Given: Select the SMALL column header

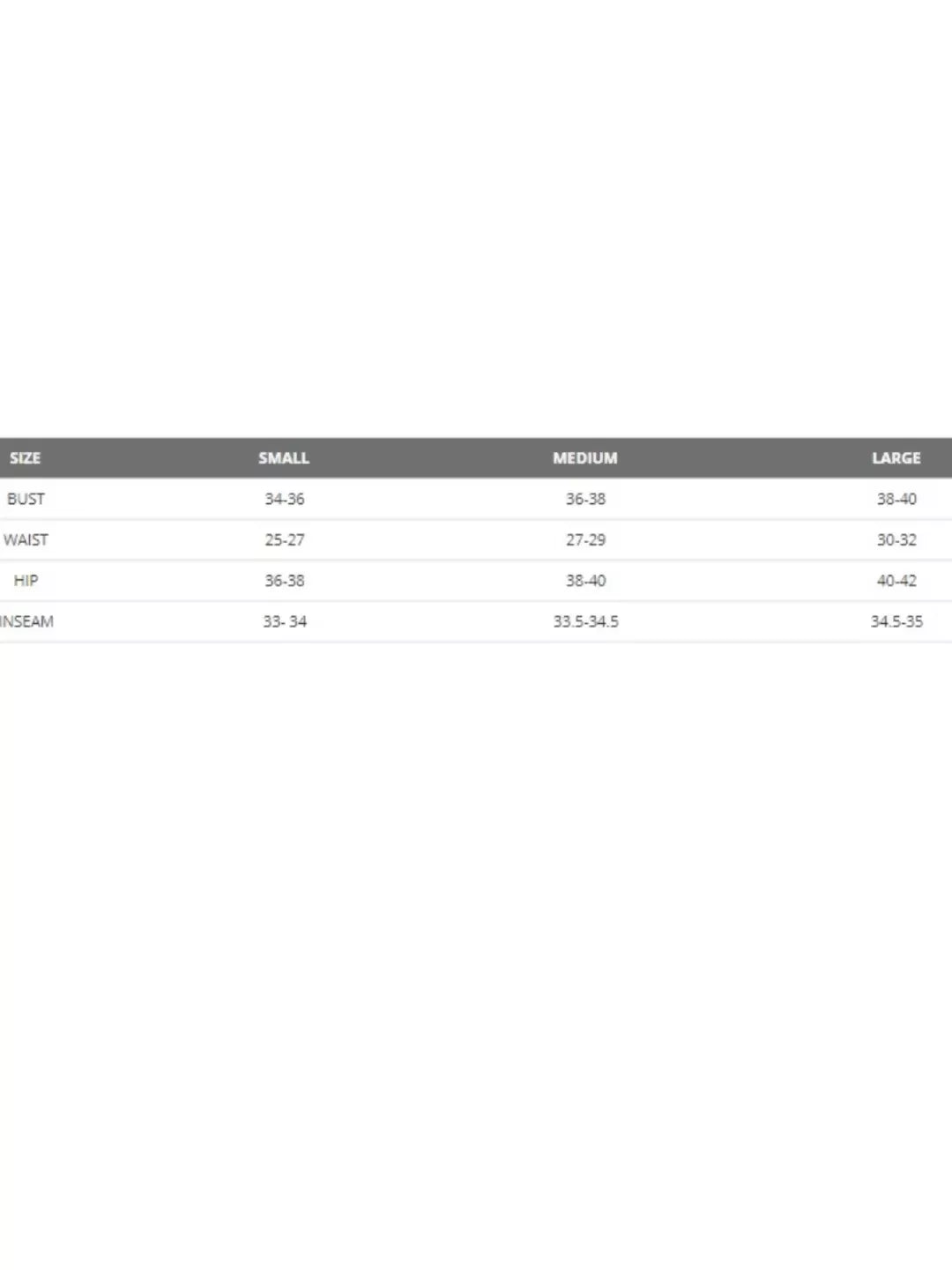Looking at the screenshot, I should click(284, 458).
